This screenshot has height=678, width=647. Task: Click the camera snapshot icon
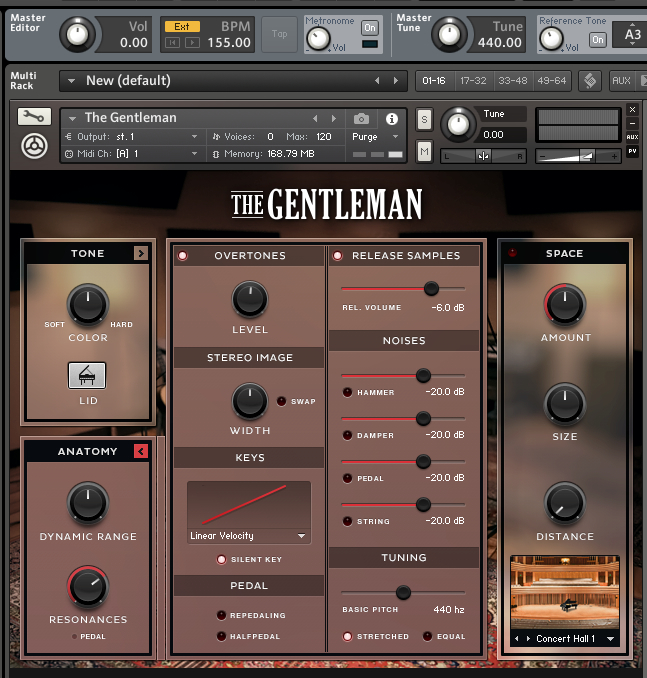coord(361,118)
